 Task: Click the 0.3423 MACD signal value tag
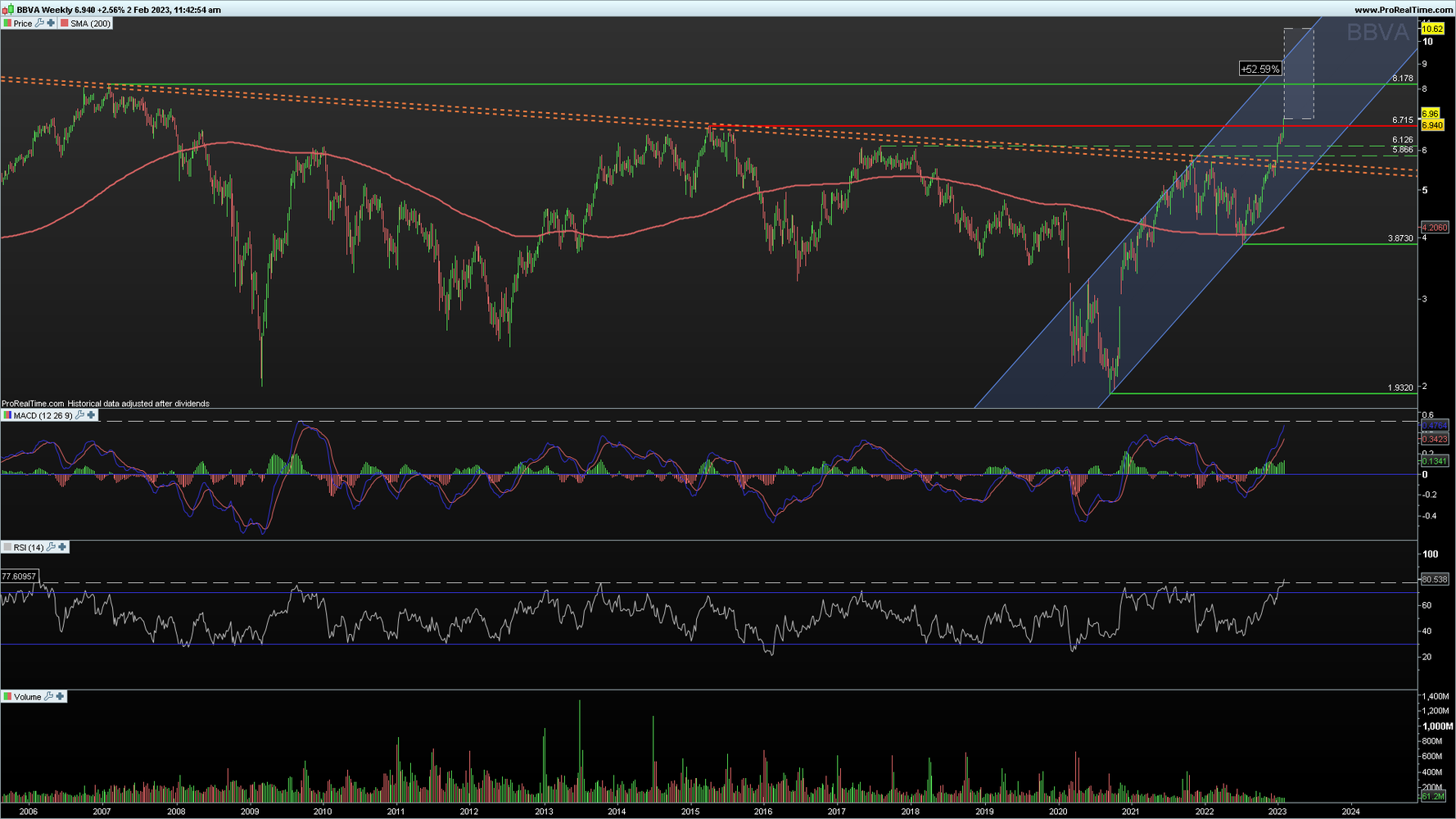1435,440
